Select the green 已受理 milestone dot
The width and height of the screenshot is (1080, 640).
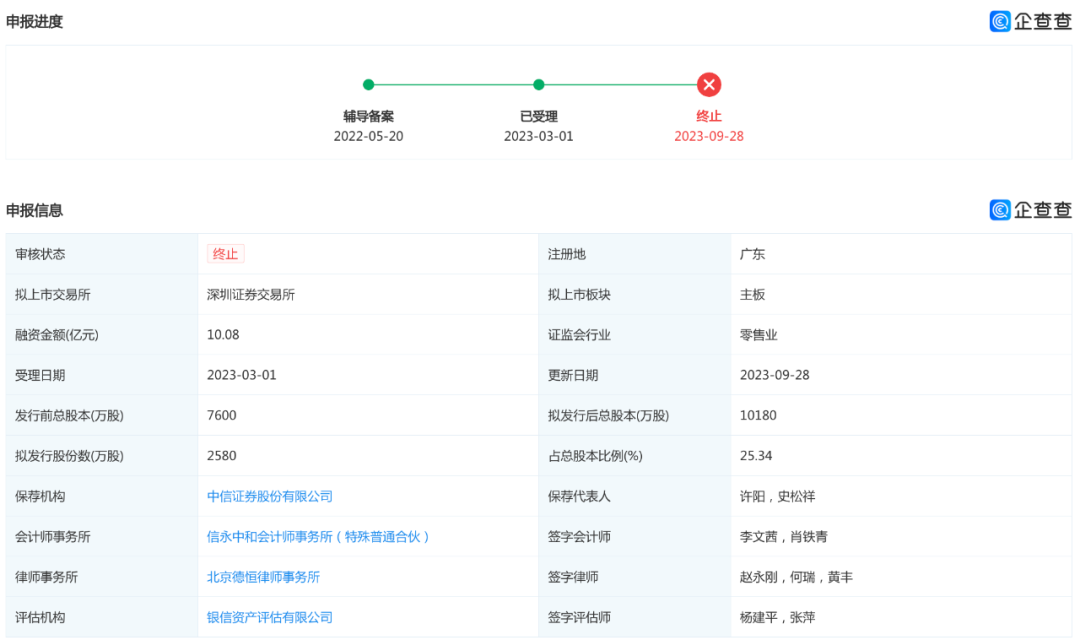[x=539, y=85]
